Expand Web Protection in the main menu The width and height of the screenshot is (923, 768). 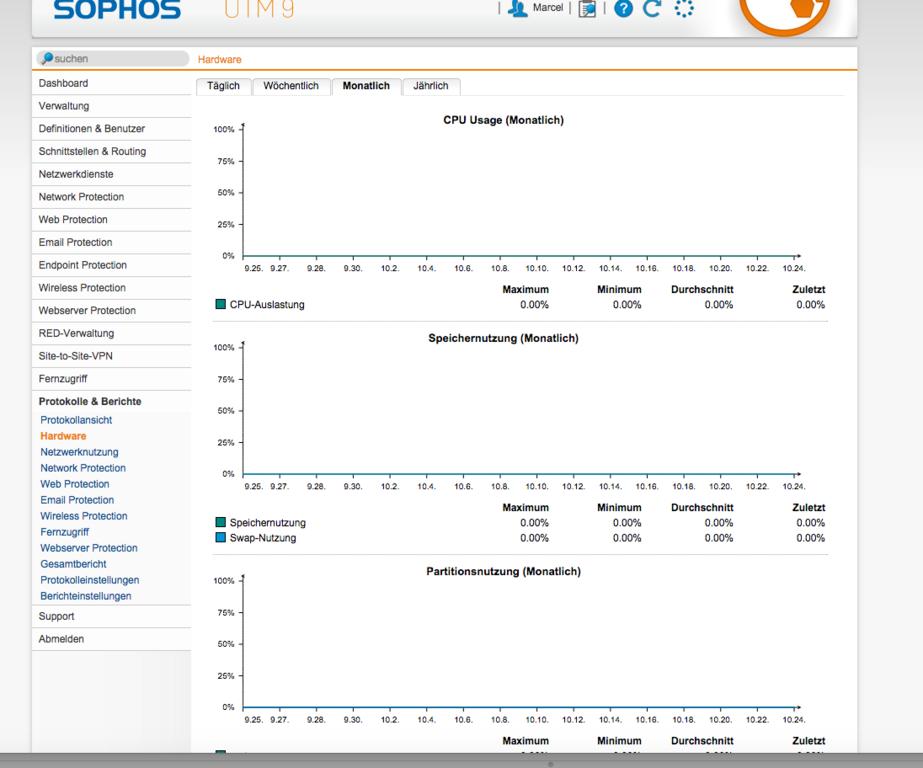112,220
